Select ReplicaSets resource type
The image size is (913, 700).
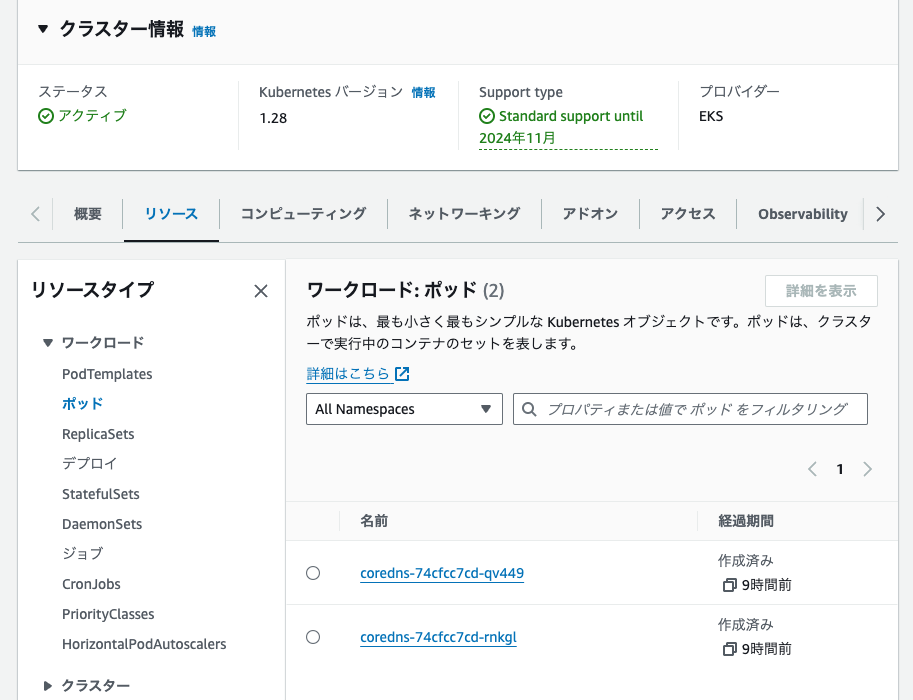(x=98, y=434)
